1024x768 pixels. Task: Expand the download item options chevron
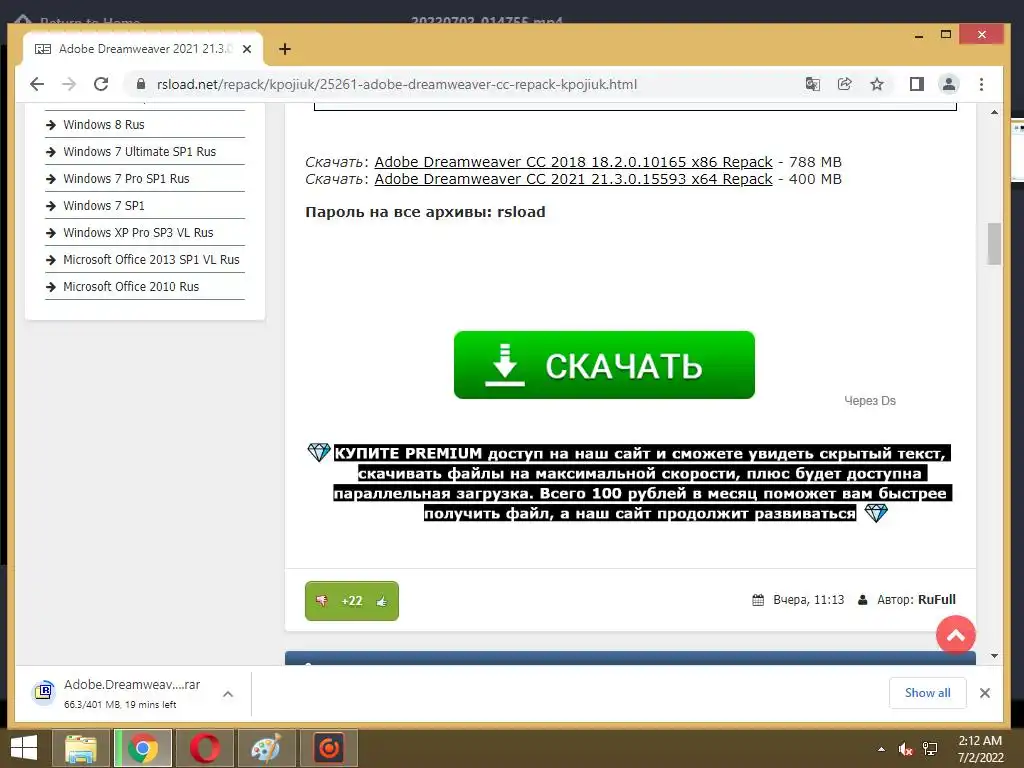point(228,694)
